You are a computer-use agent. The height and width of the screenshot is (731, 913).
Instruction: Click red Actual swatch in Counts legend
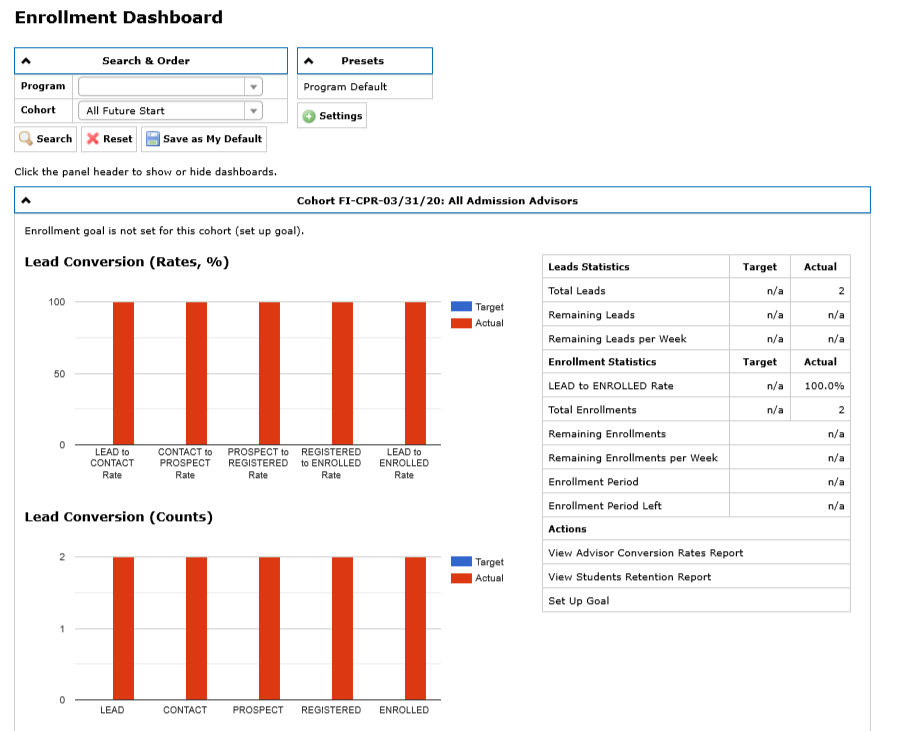pyautogui.click(x=461, y=578)
